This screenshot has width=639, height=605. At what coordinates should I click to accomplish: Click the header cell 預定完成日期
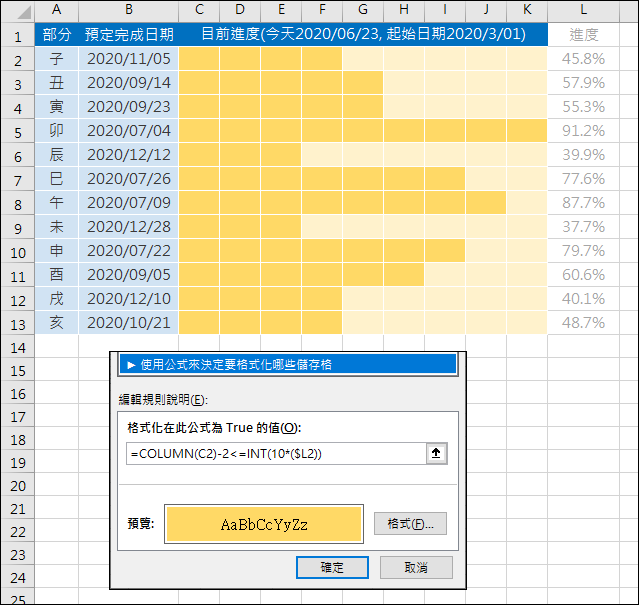coord(129,35)
